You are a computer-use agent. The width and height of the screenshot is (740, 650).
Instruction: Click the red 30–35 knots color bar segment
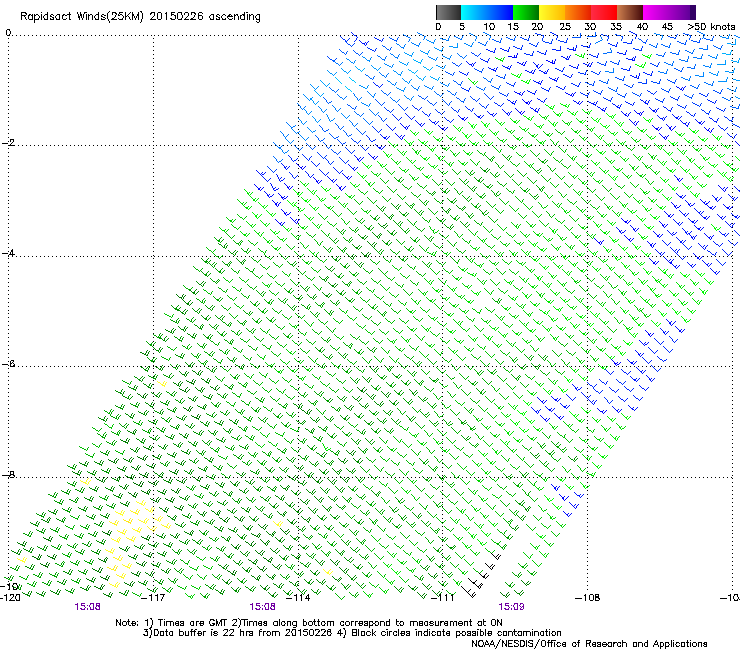coord(604,12)
